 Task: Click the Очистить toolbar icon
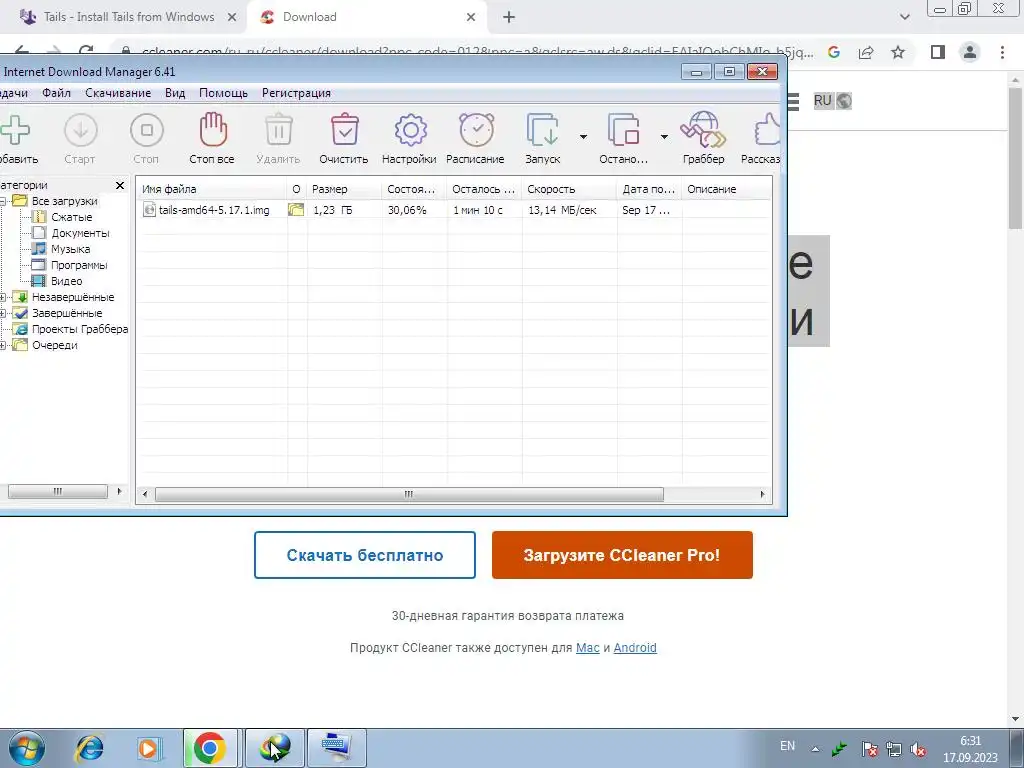click(344, 129)
